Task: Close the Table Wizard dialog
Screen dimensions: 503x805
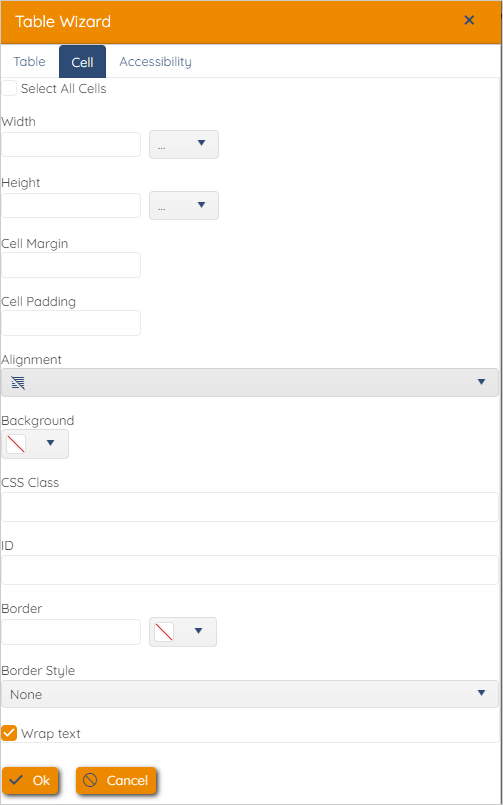Action: (469, 20)
